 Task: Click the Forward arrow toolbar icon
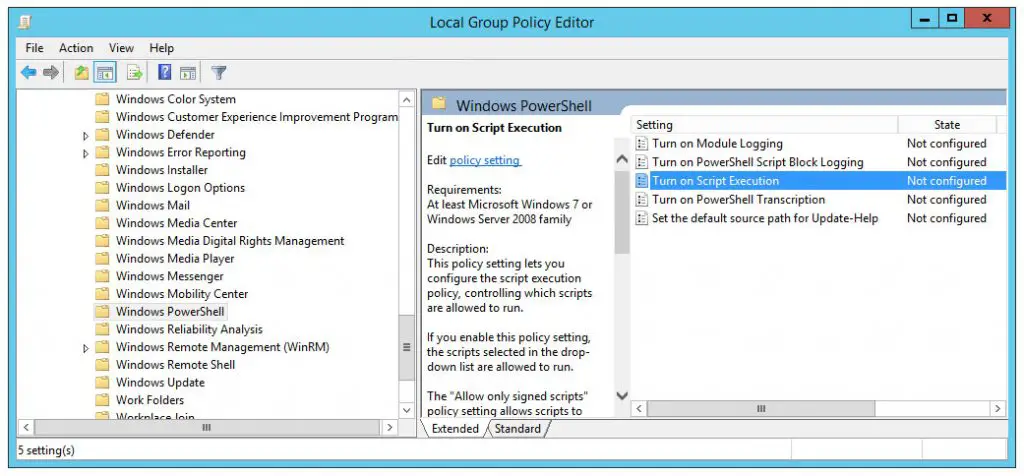coord(51,72)
